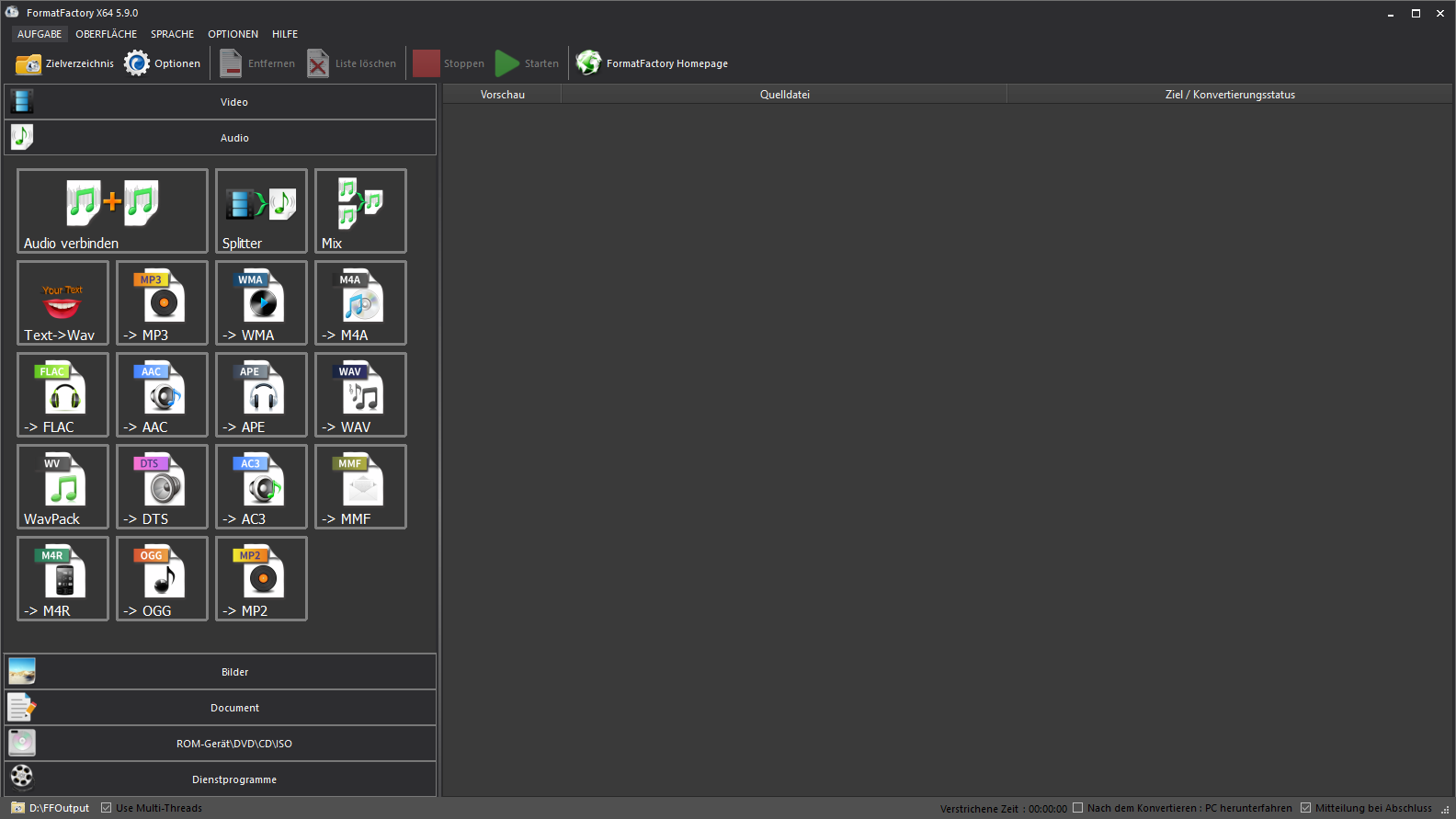Screen dimensions: 1456x819
Task: Choose the -> WMA conversion
Action: [x=261, y=302]
